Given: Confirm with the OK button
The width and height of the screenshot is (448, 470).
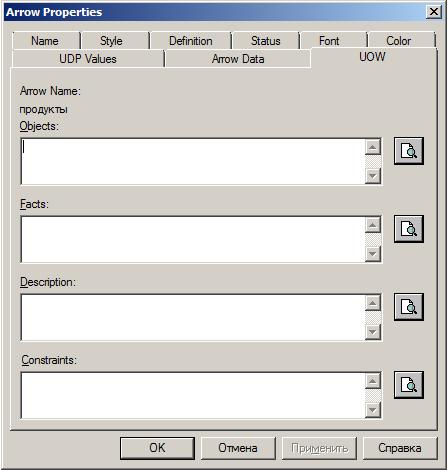Looking at the screenshot, I should [157, 448].
